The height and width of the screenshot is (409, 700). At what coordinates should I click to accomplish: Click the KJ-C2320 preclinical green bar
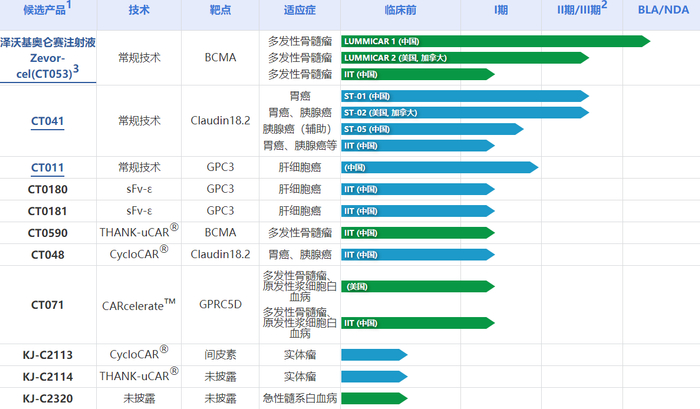point(374,398)
